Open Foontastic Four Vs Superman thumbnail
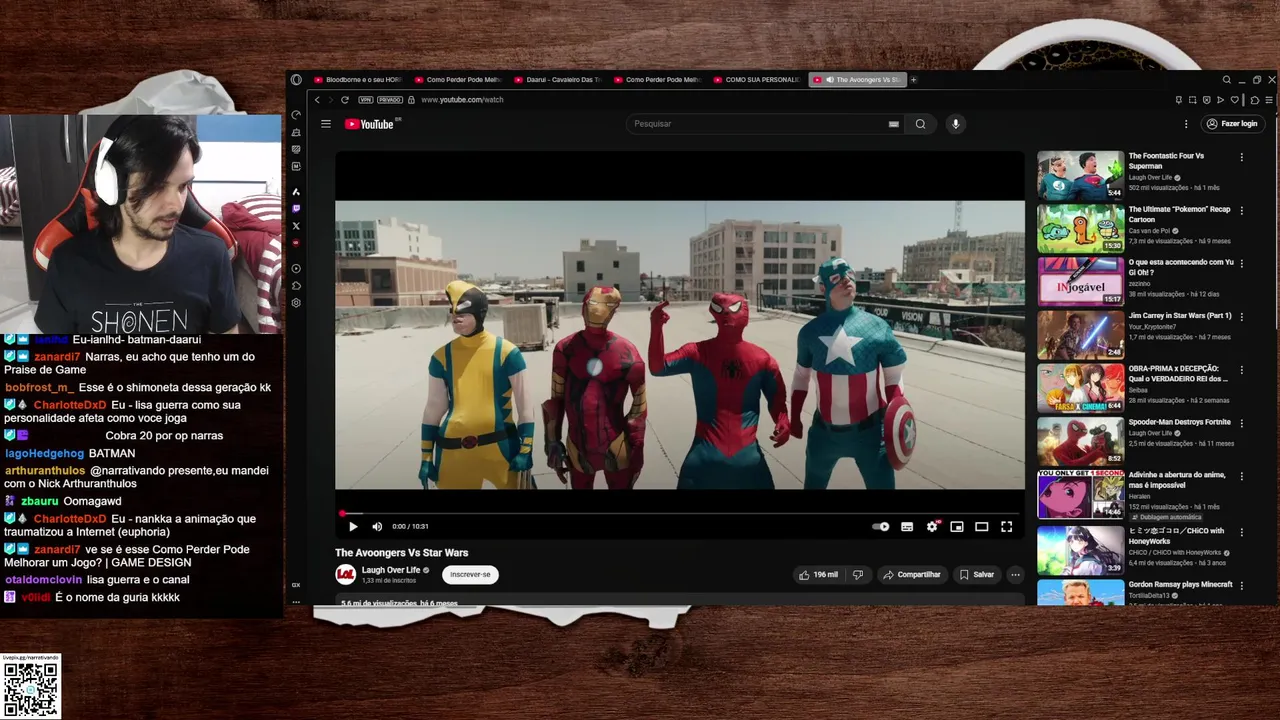The width and height of the screenshot is (1280, 720). point(1080,175)
